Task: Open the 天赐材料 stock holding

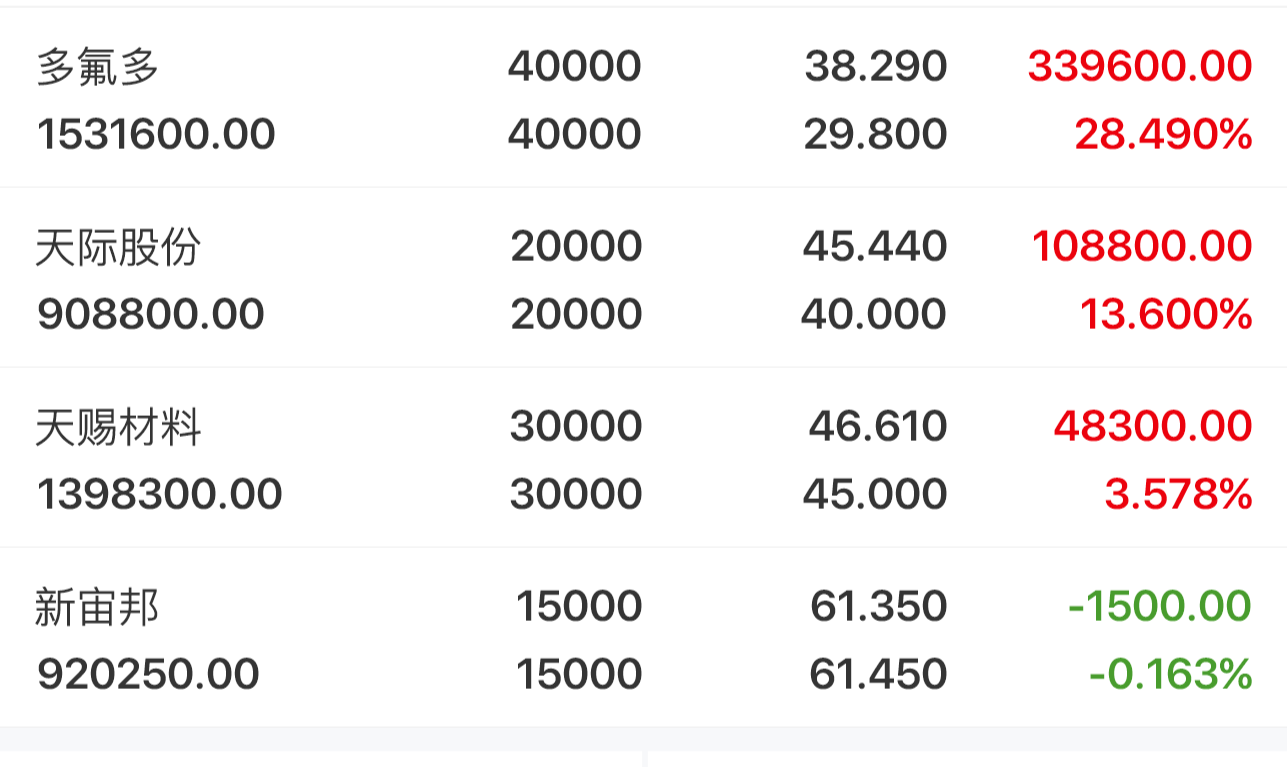Action: click(x=118, y=427)
